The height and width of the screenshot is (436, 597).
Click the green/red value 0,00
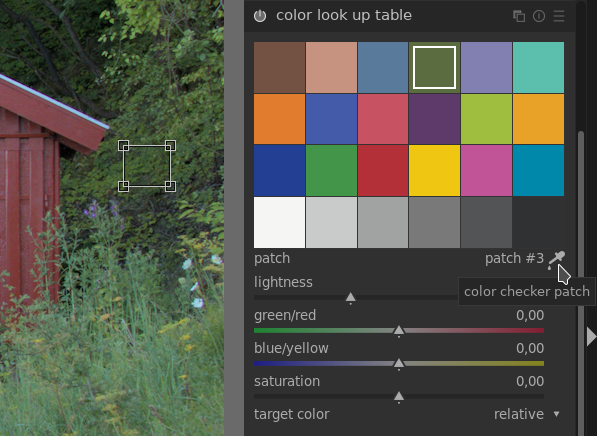point(530,315)
